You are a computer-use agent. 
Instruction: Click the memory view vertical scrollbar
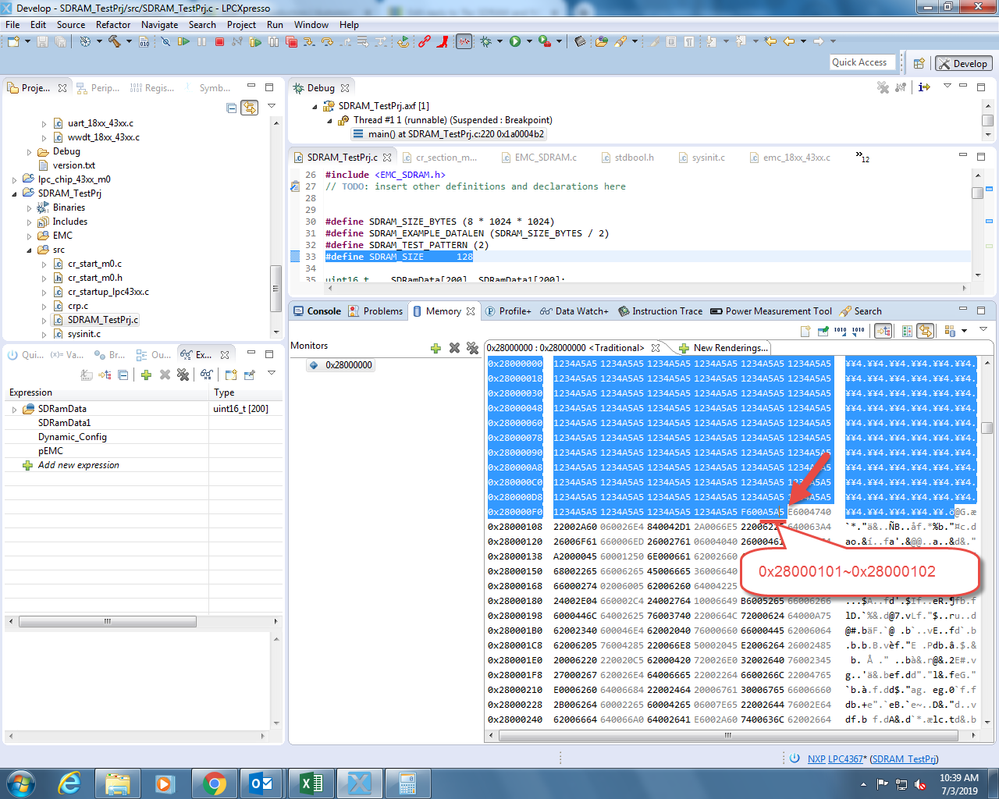pos(987,428)
